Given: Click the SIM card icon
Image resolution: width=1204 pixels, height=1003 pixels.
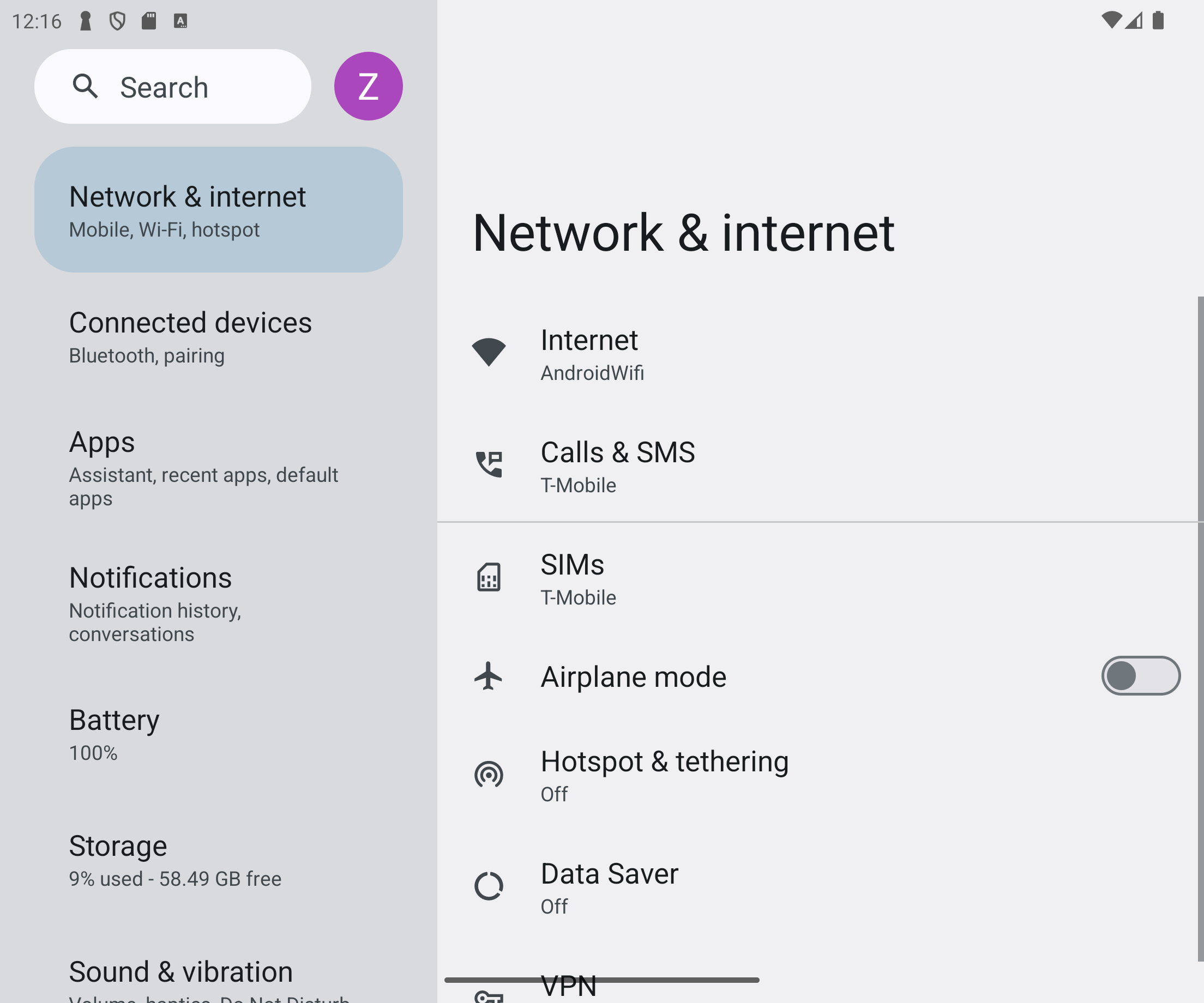Looking at the screenshot, I should point(489,577).
